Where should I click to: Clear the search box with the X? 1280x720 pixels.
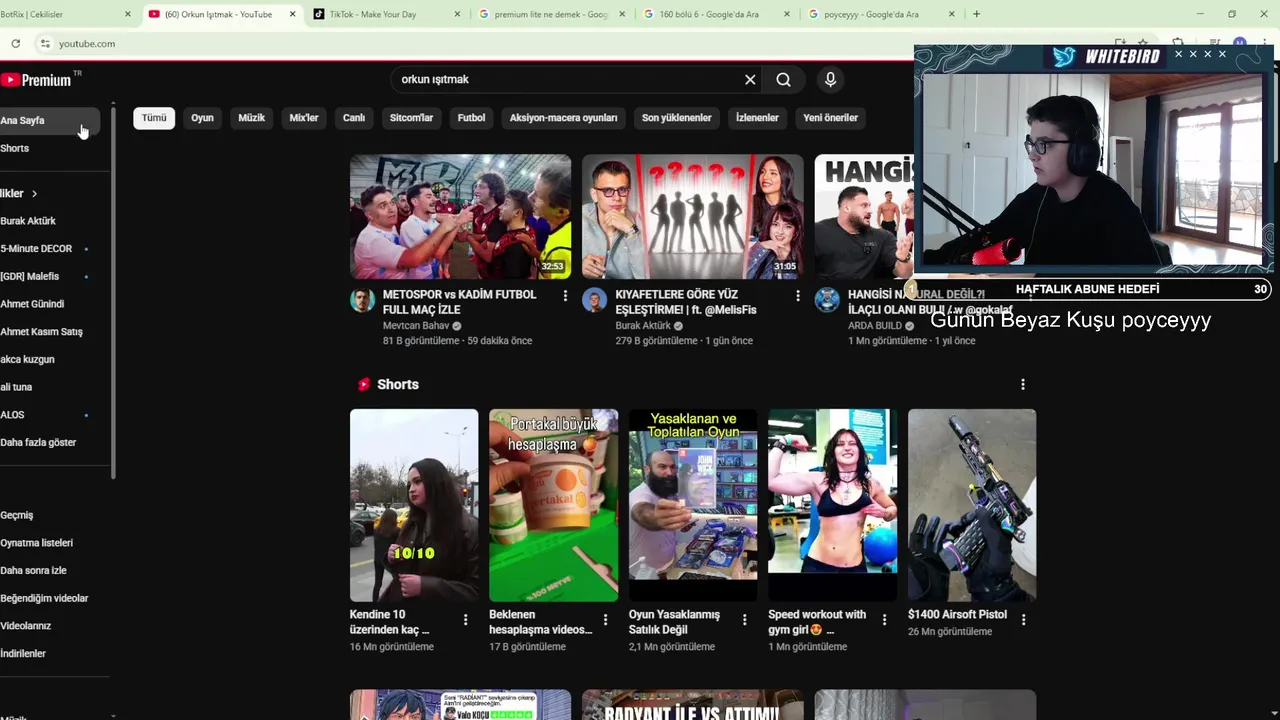click(750, 80)
